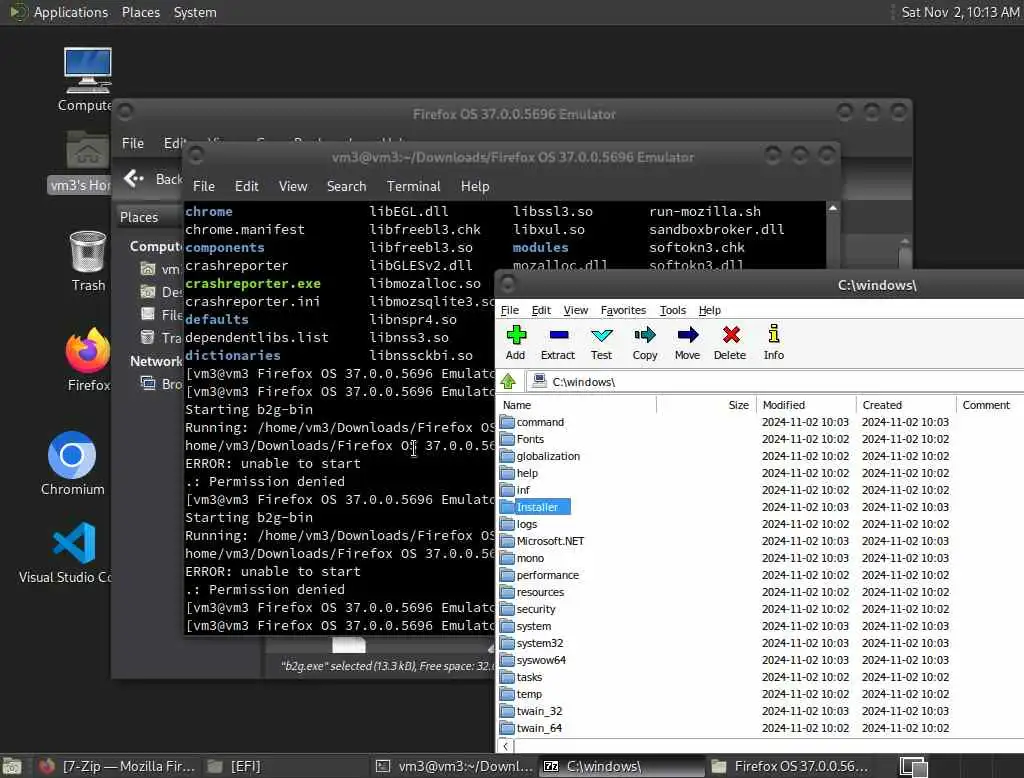Select the system32 folder icon
The height and width of the screenshot is (778, 1024).
tap(507, 643)
